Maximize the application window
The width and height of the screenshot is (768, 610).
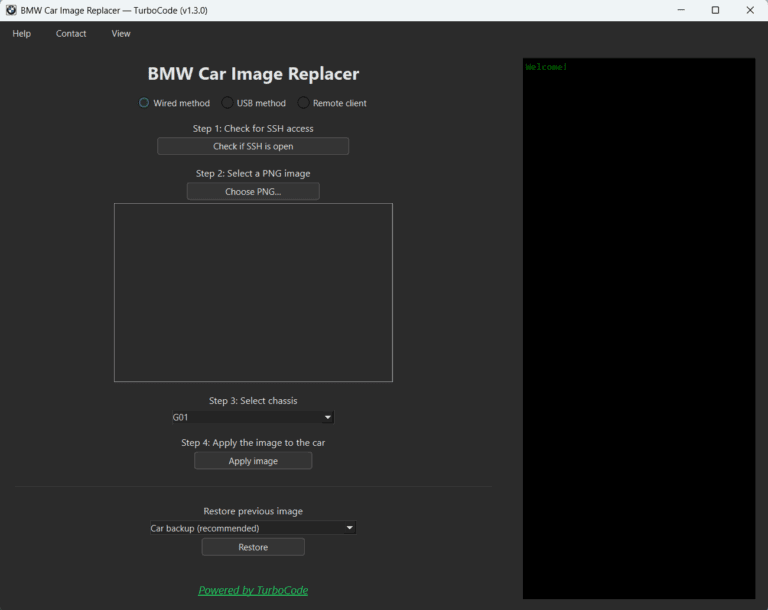[715, 10]
